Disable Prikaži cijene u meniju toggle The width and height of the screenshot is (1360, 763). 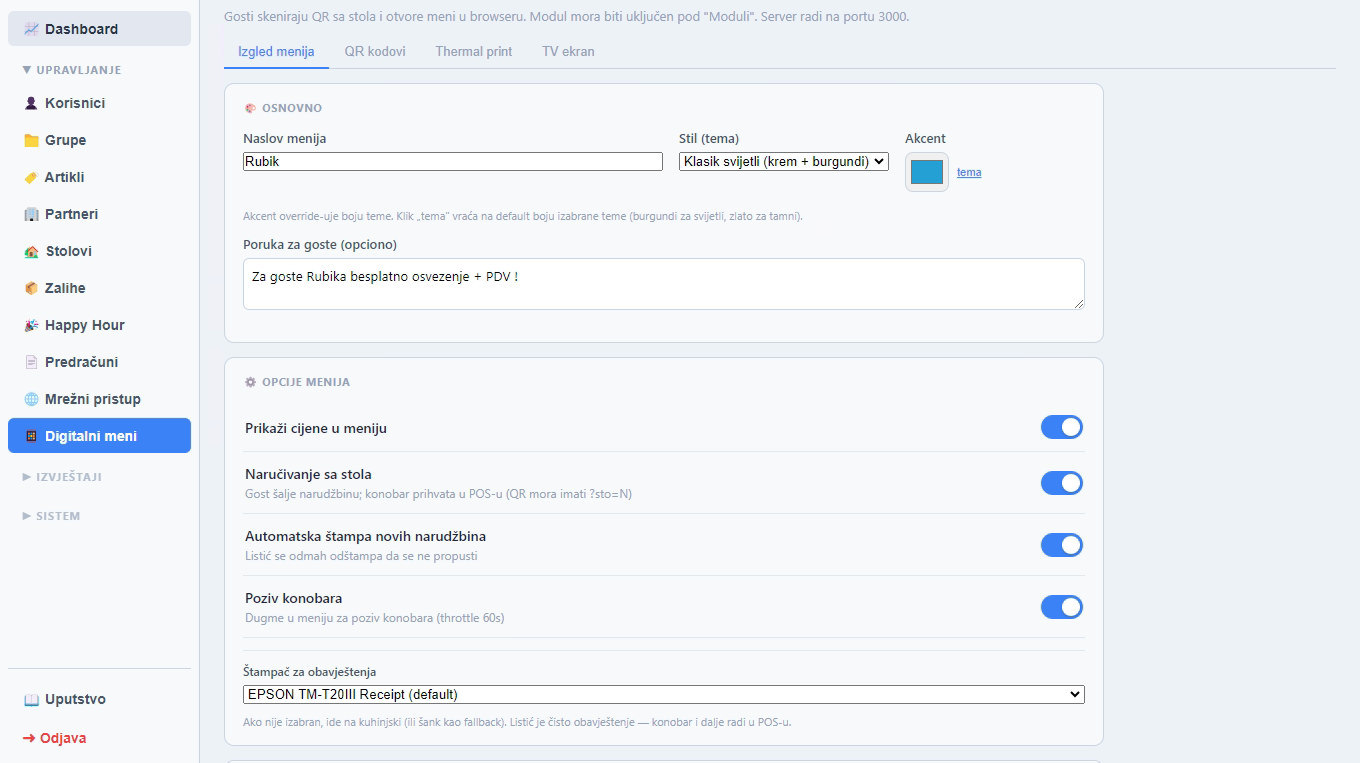pos(1062,428)
